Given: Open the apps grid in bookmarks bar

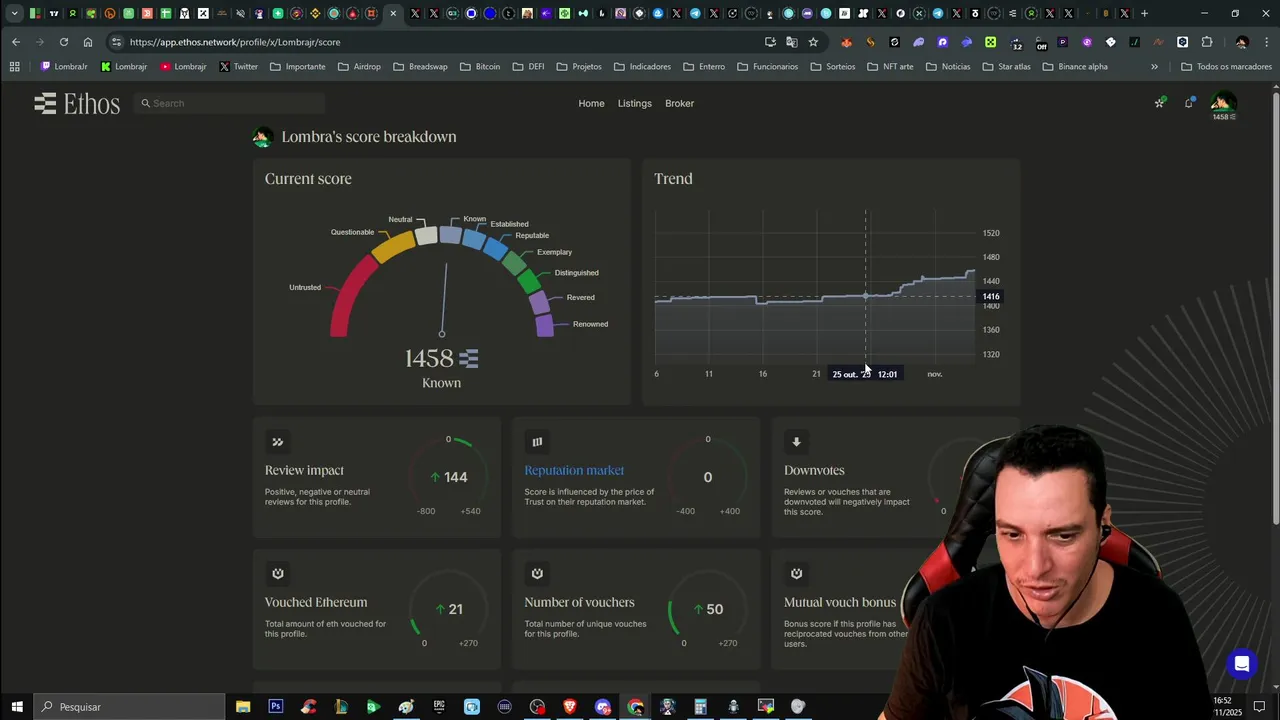Looking at the screenshot, I should pyautogui.click(x=14, y=67).
